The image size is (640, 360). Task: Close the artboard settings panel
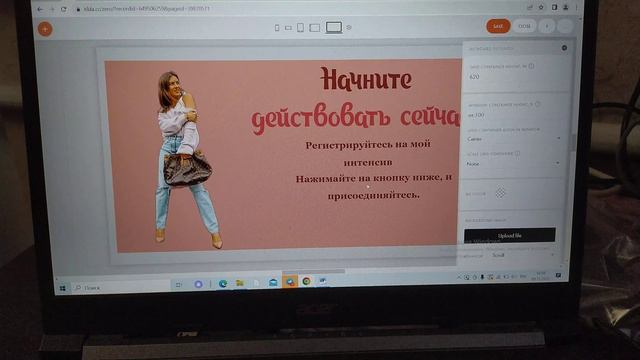point(564,48)
